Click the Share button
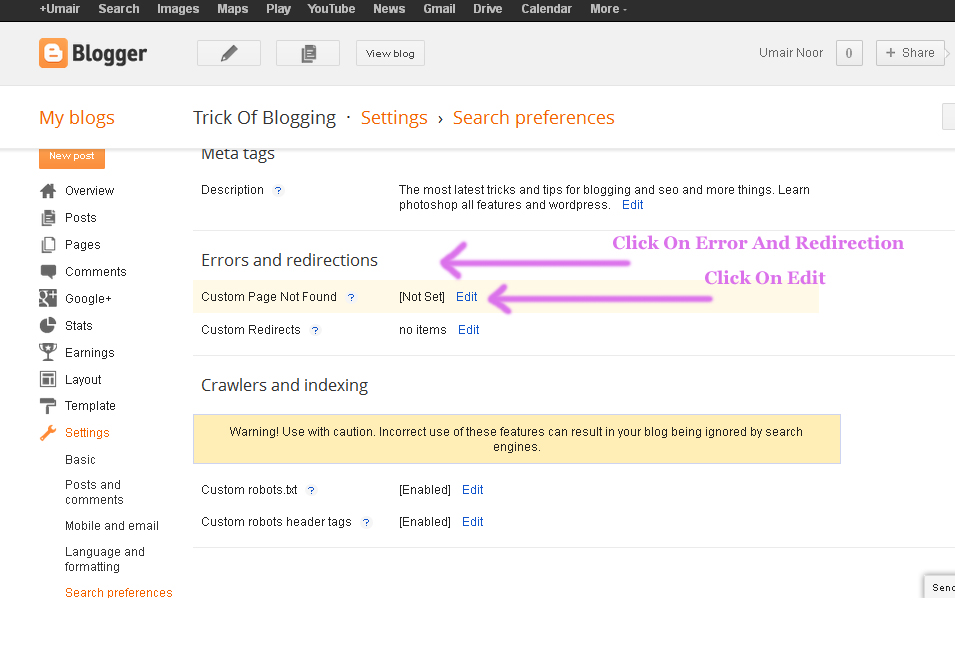Screen dimensions: 955x650 [911, 53]
